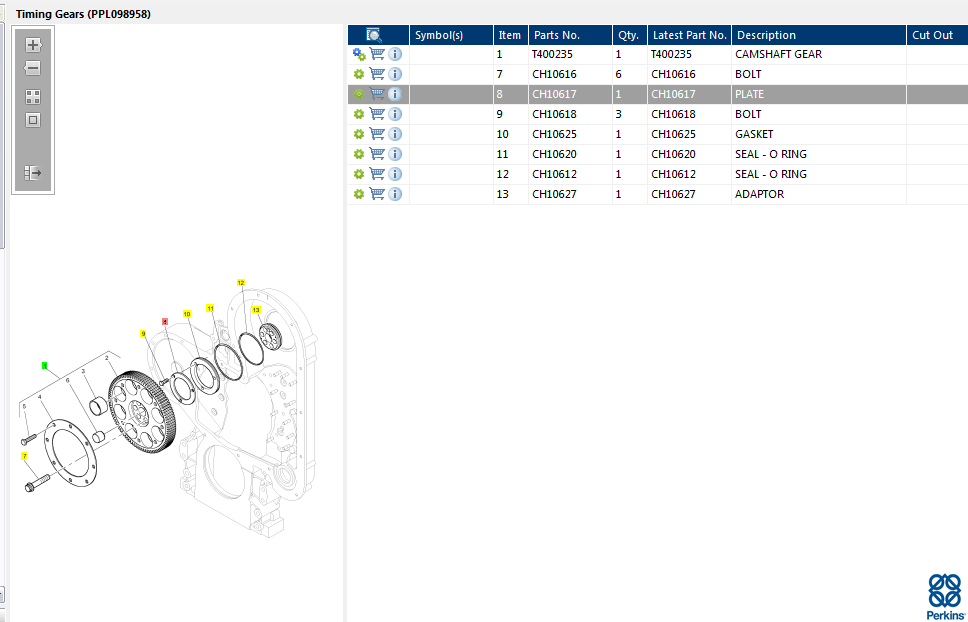968x622 pixels.
Task: Click the Perkins logo
Action: coord(945,597)
